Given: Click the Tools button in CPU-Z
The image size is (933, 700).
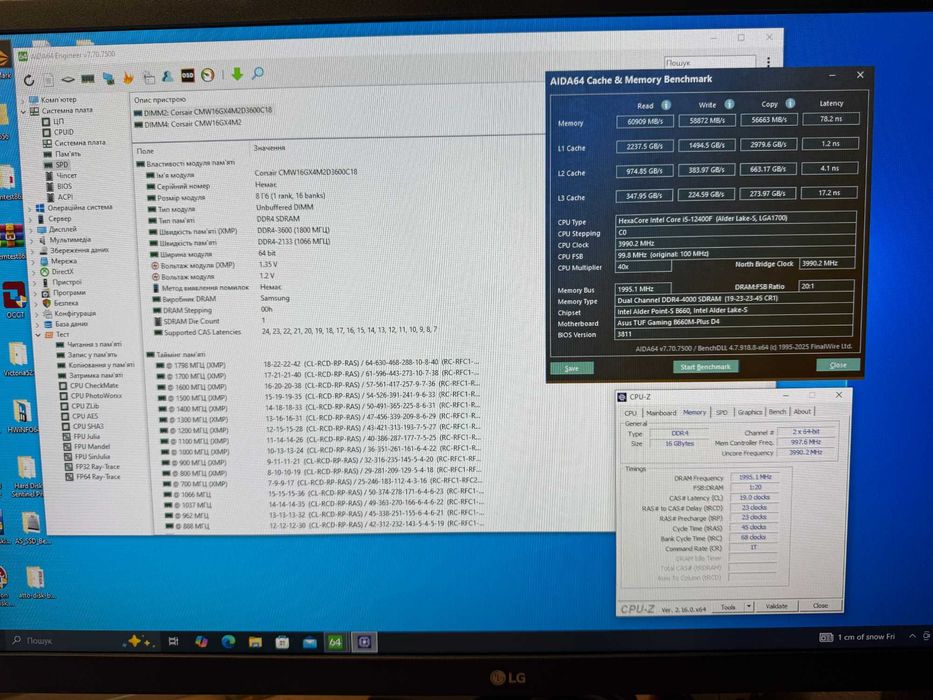Looking at the screenshot, I should click(x=728, y=607).
